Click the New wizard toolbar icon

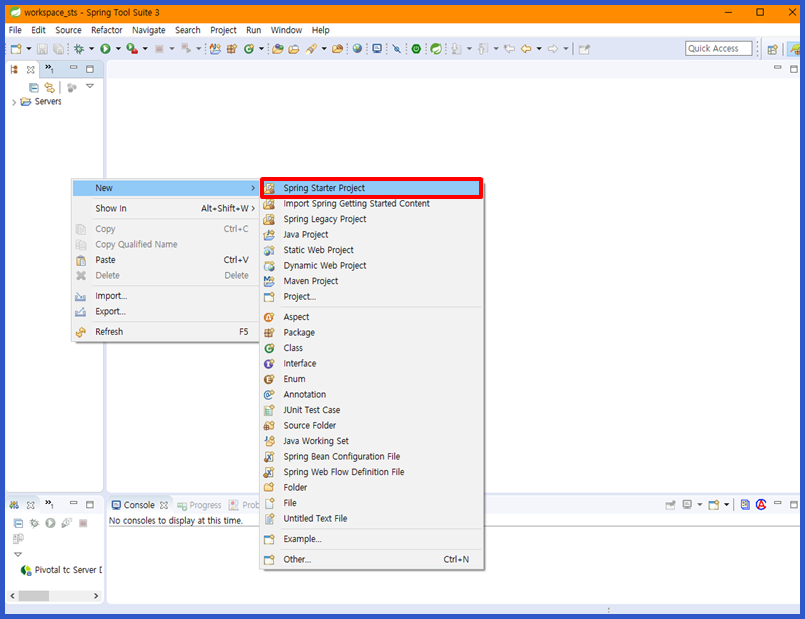[x=16, y=49]
